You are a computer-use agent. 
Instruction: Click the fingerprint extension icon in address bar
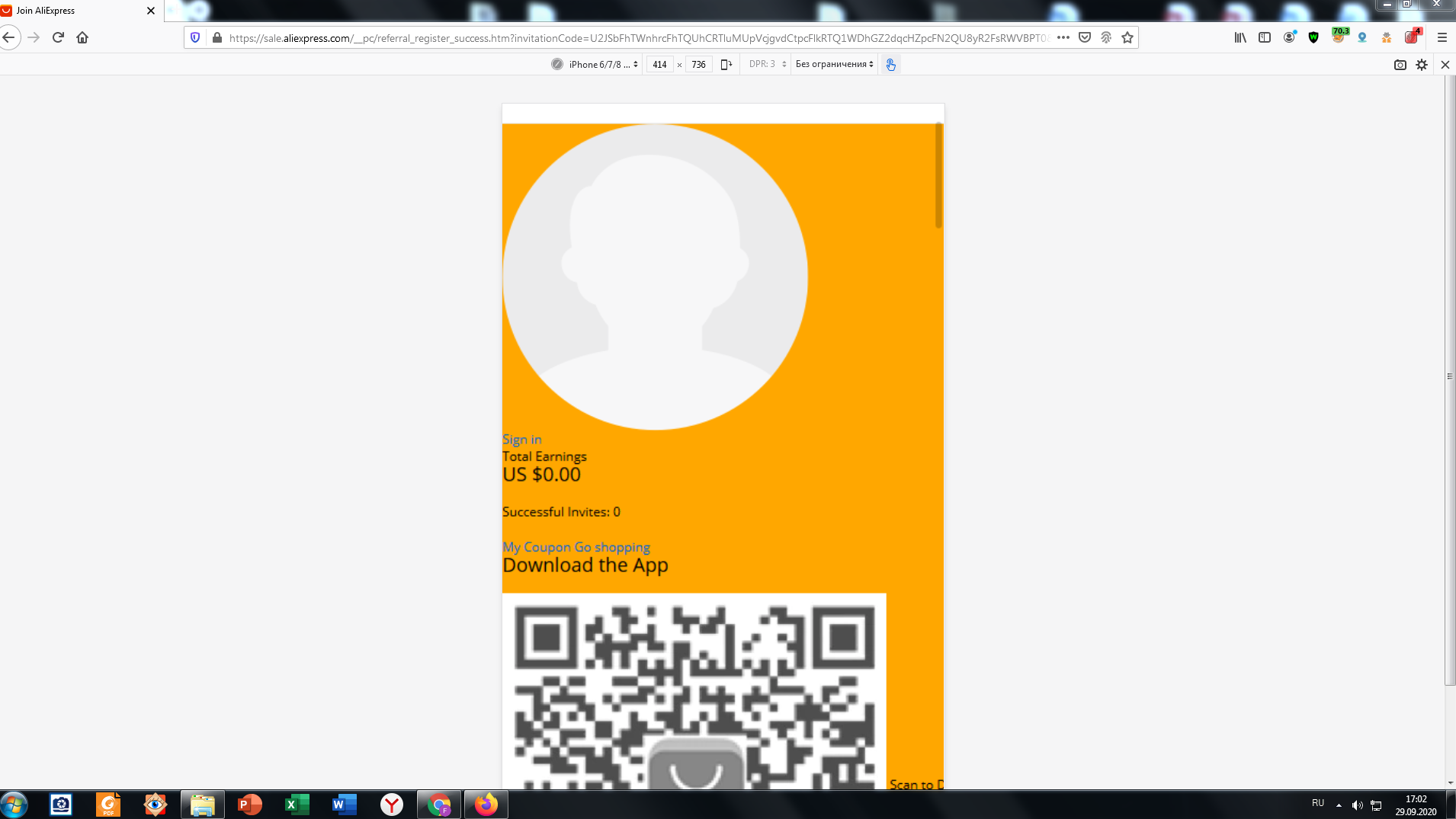[1106, 37]
